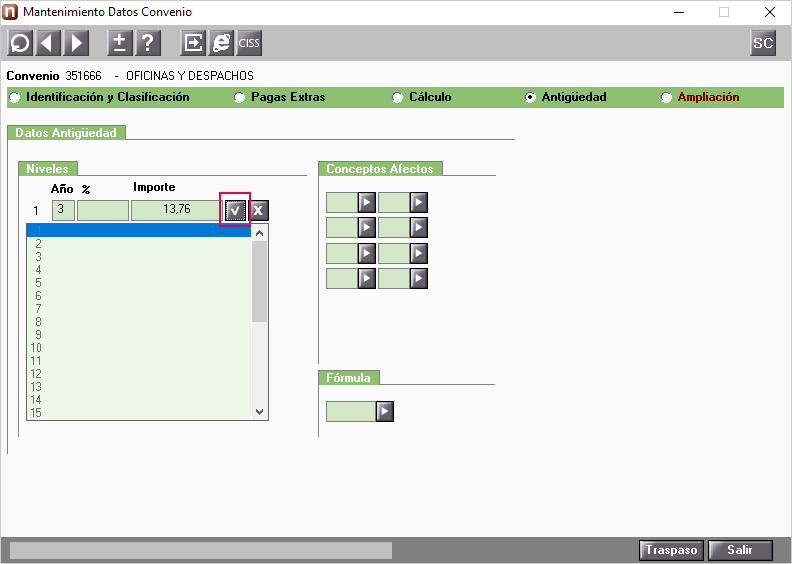792x564 pixels.
Task: Click the Año input field
Action: tap(63, 210)
